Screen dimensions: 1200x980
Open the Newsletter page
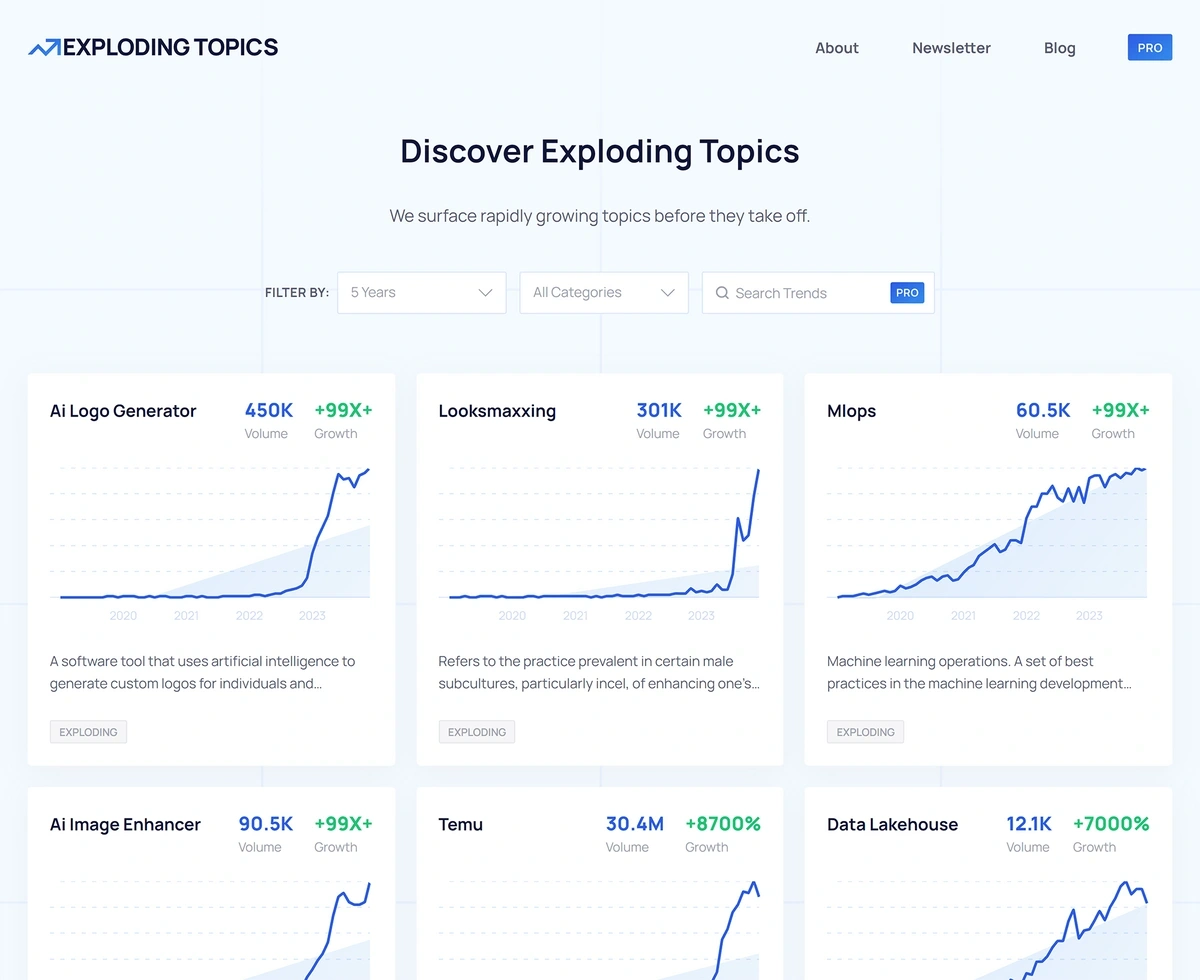click(x=951, y=48)
